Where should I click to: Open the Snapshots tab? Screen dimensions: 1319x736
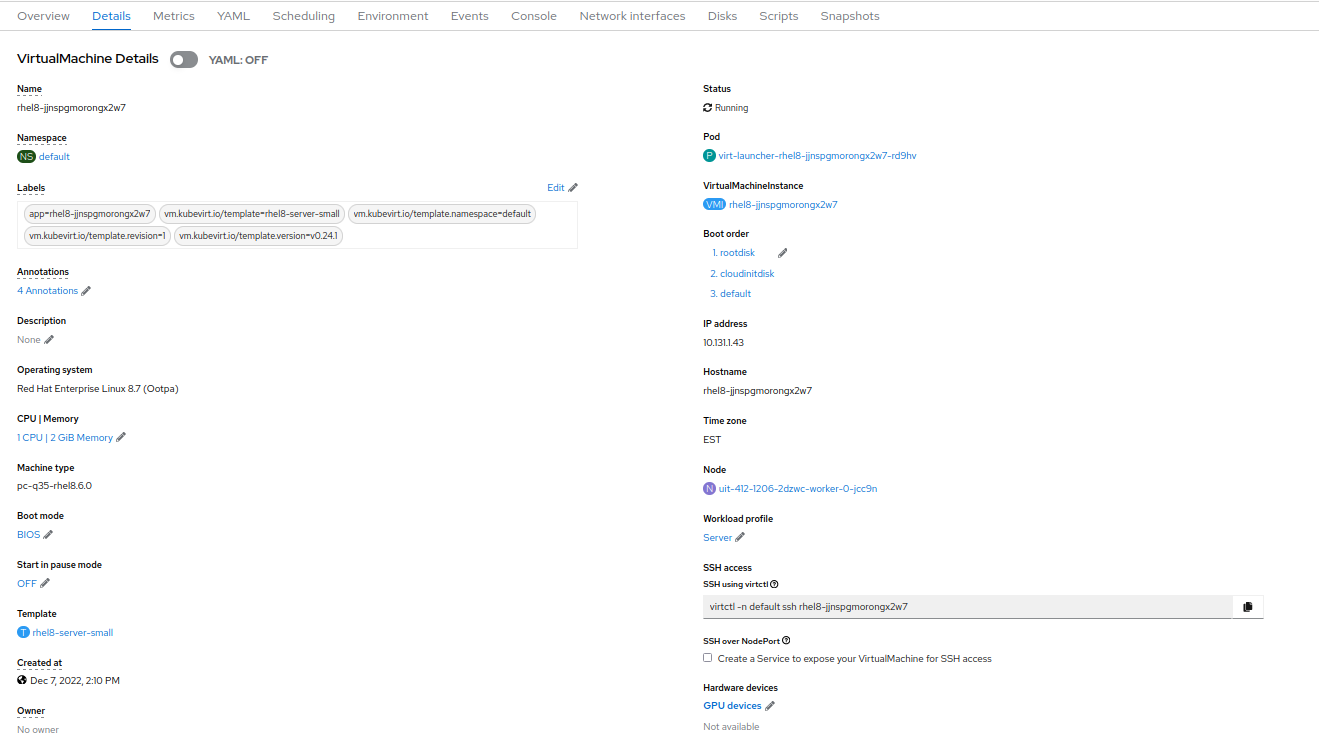850,16
